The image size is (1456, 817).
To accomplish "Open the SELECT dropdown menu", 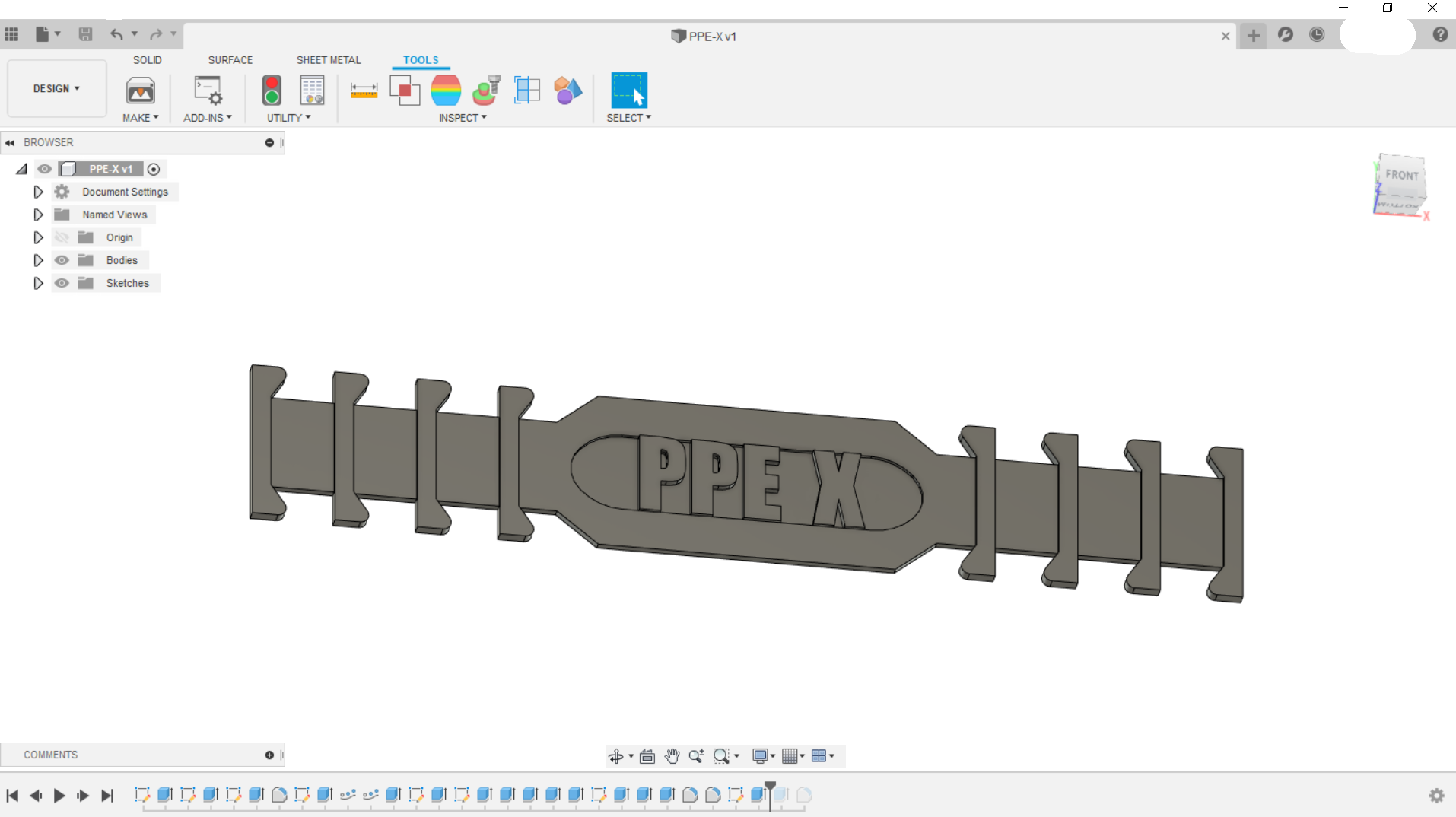I will (629, 118).
